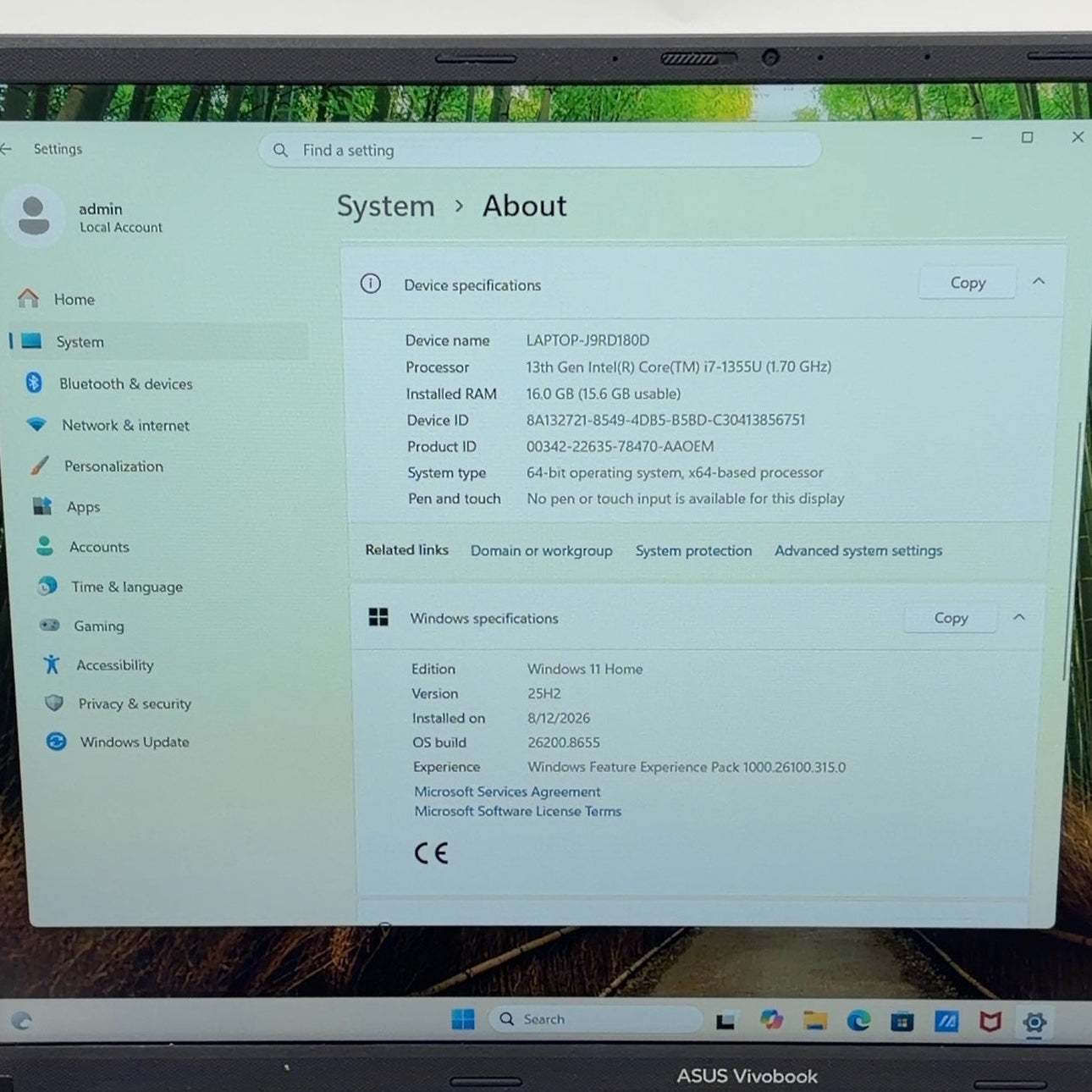
Task: Open Advanced system settings link
Action: (x=858, y=550)
